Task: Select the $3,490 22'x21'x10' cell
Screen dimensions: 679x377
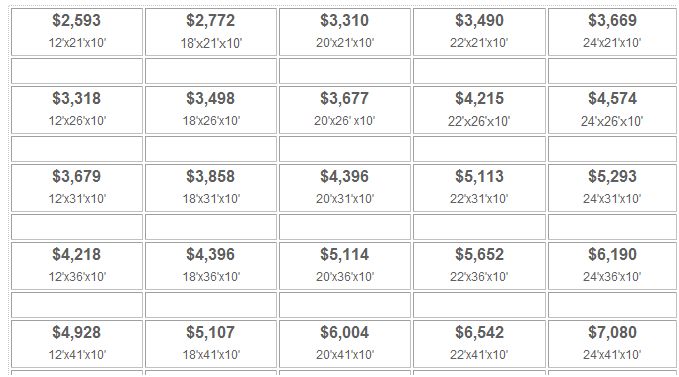Action: coord(479,32)
